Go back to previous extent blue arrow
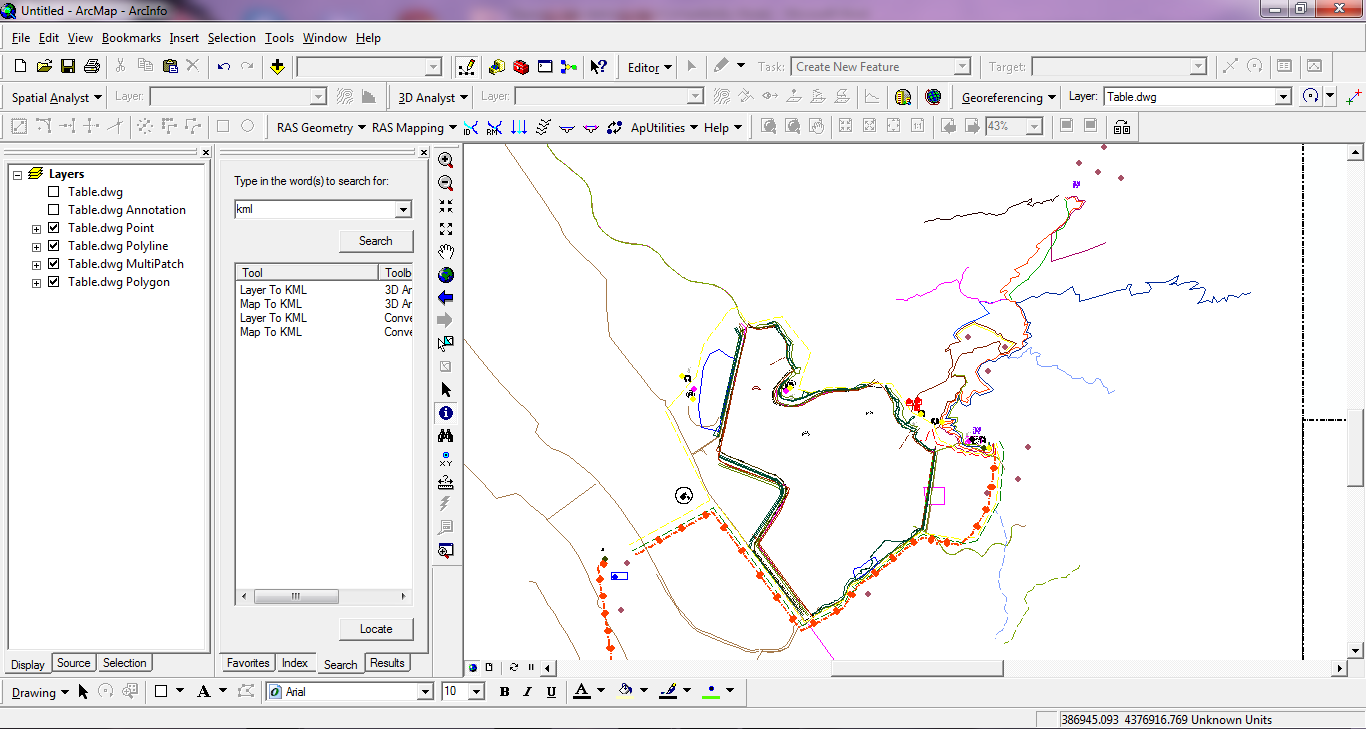The height and width of the screenshot is (729, 1366). click(446, 298)
